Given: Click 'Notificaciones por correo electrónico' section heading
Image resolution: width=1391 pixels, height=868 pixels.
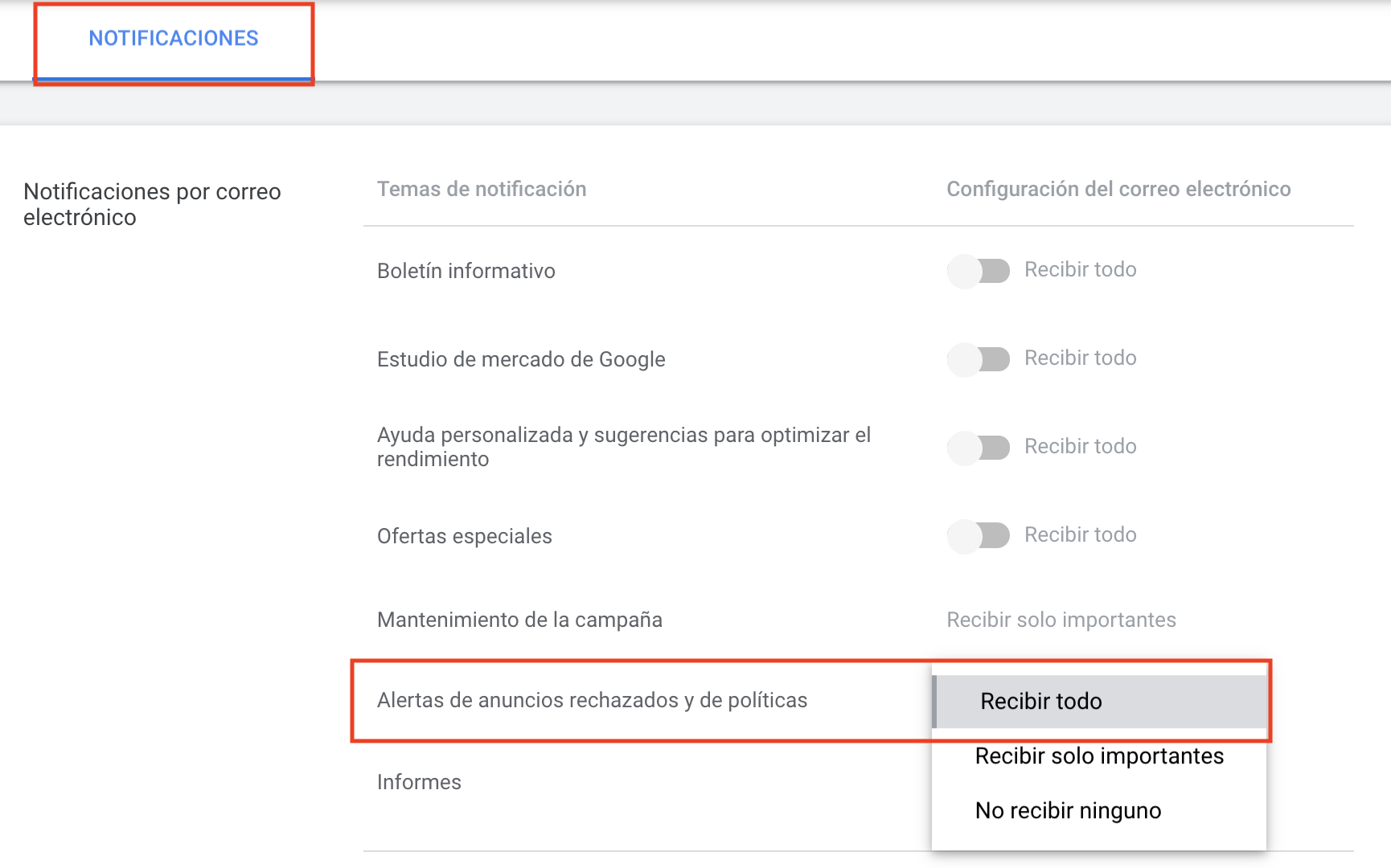Looking at the screenshot, I should [x=152, y=204].
